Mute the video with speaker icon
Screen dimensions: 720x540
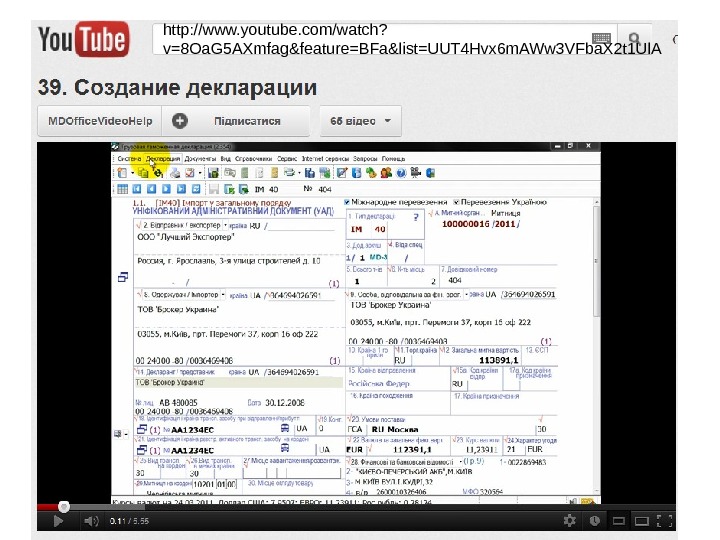pos(91,521)
